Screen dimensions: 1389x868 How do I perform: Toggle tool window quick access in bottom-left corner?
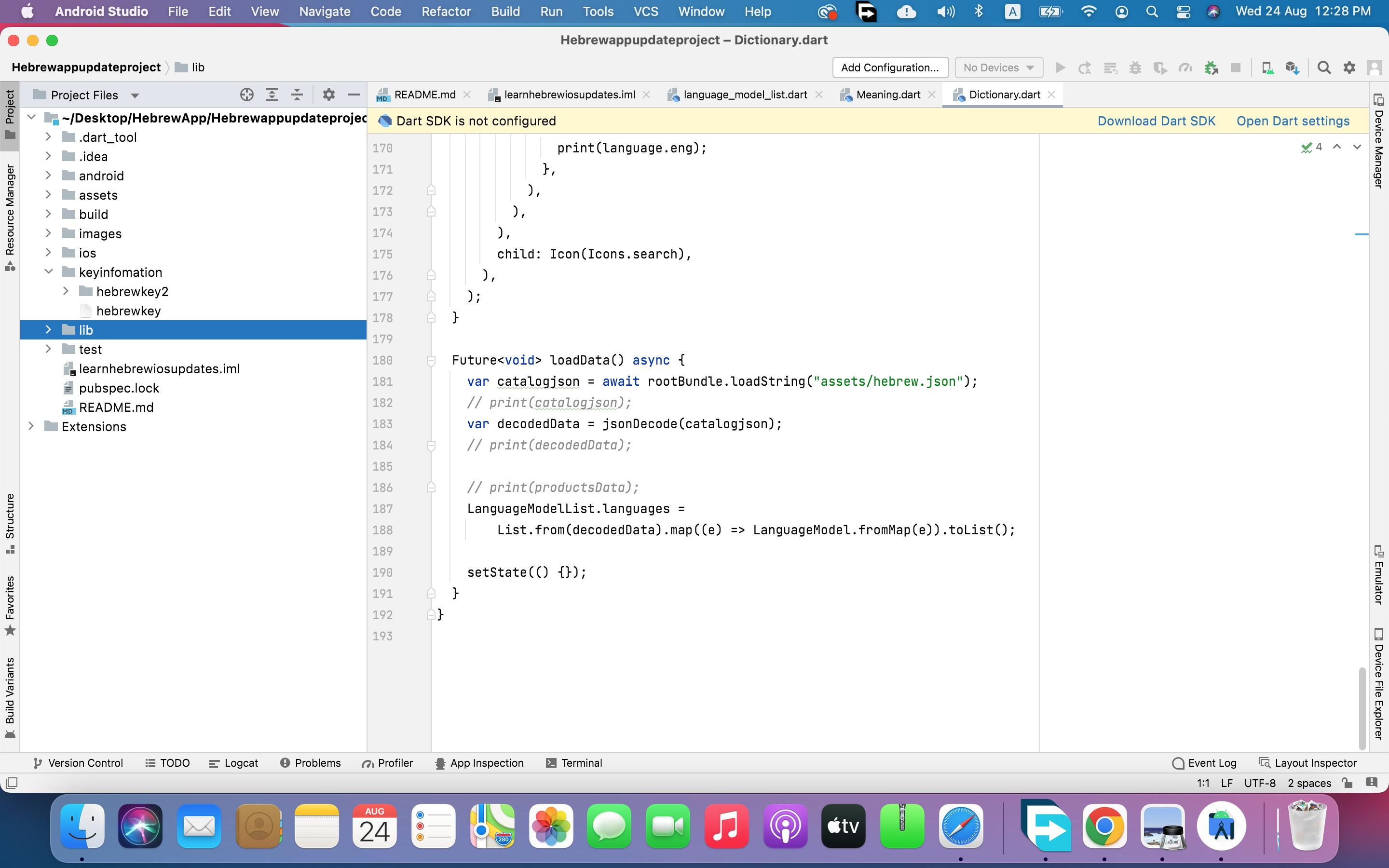(x=12, y=783)
